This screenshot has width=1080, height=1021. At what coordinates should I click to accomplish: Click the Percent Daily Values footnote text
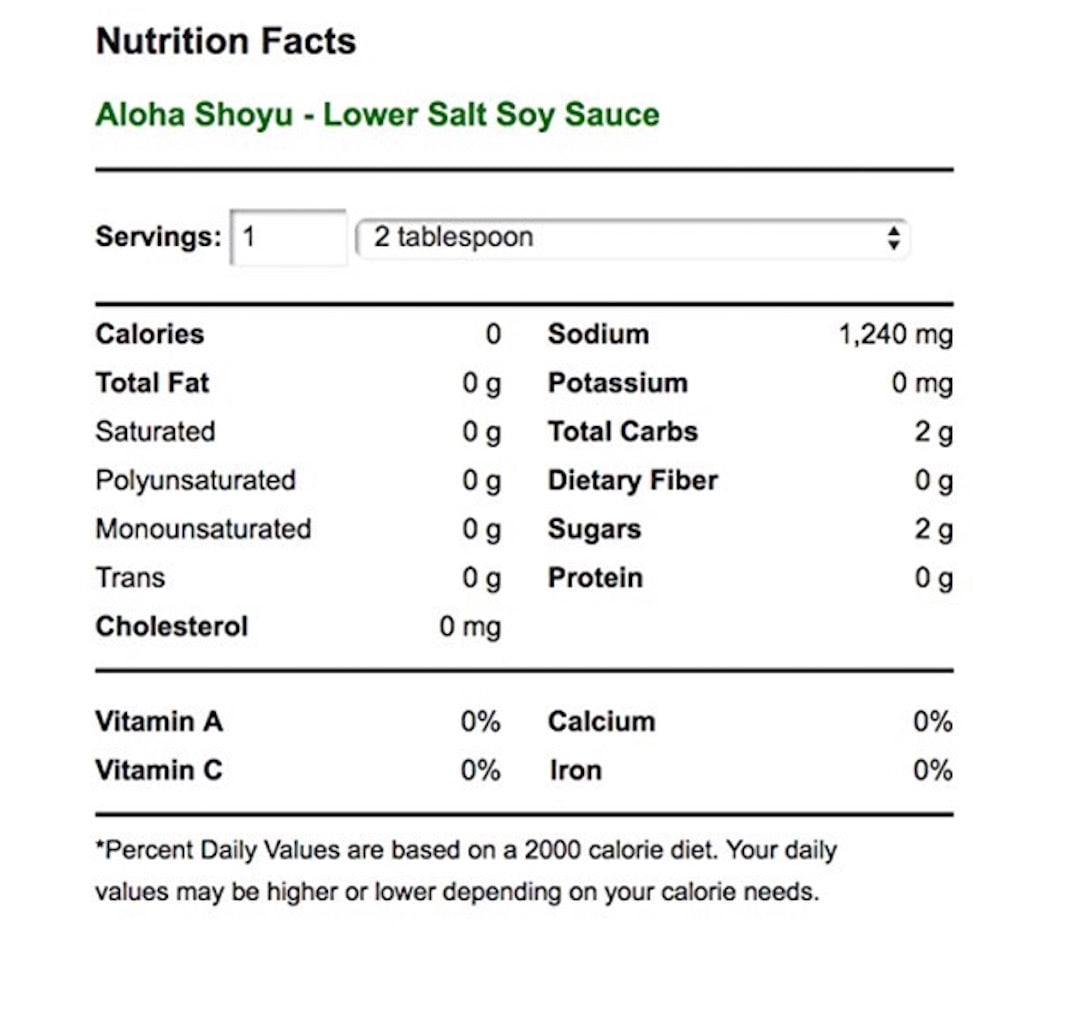(466, 871)
